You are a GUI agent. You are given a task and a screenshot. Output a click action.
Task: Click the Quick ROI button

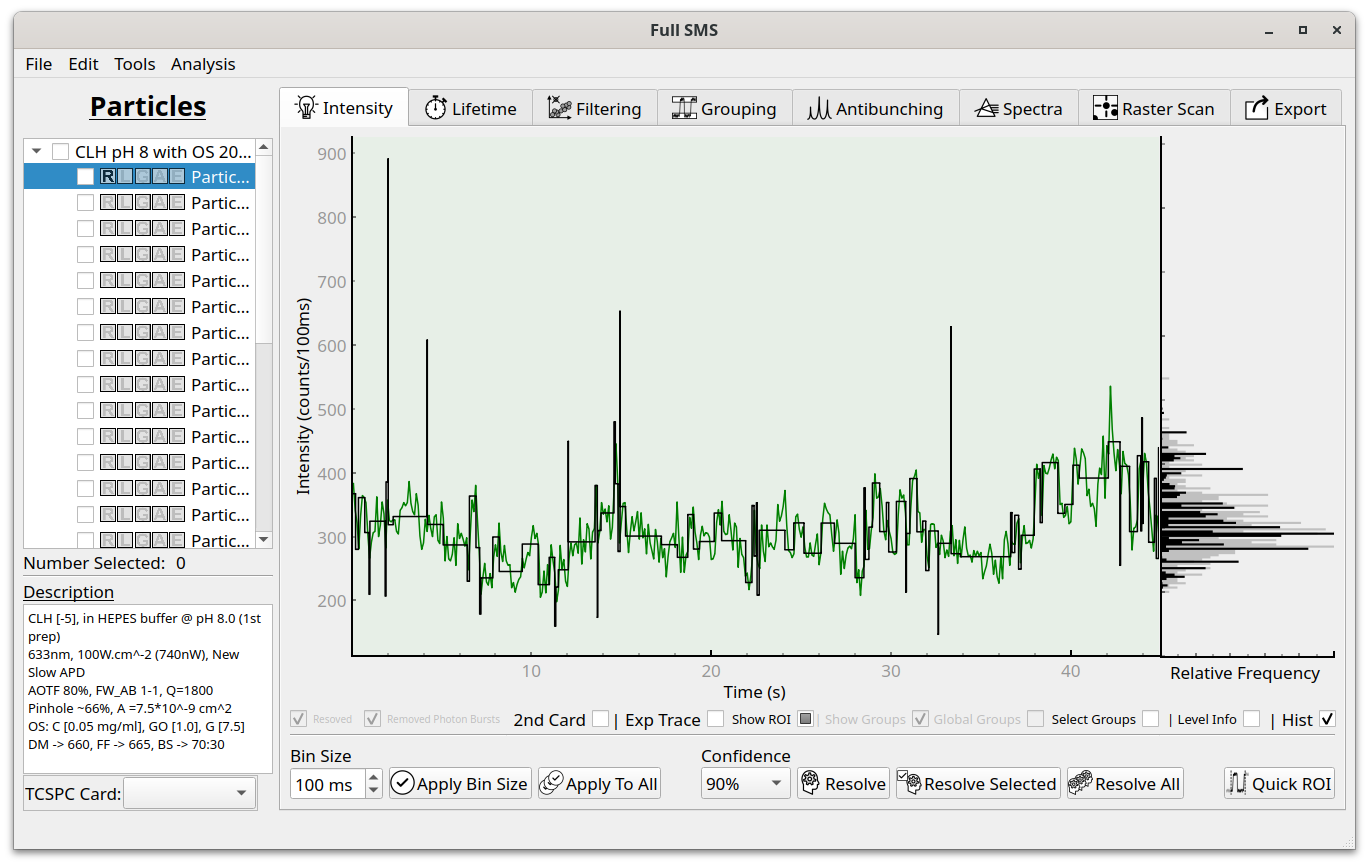tap(1279, 784)
